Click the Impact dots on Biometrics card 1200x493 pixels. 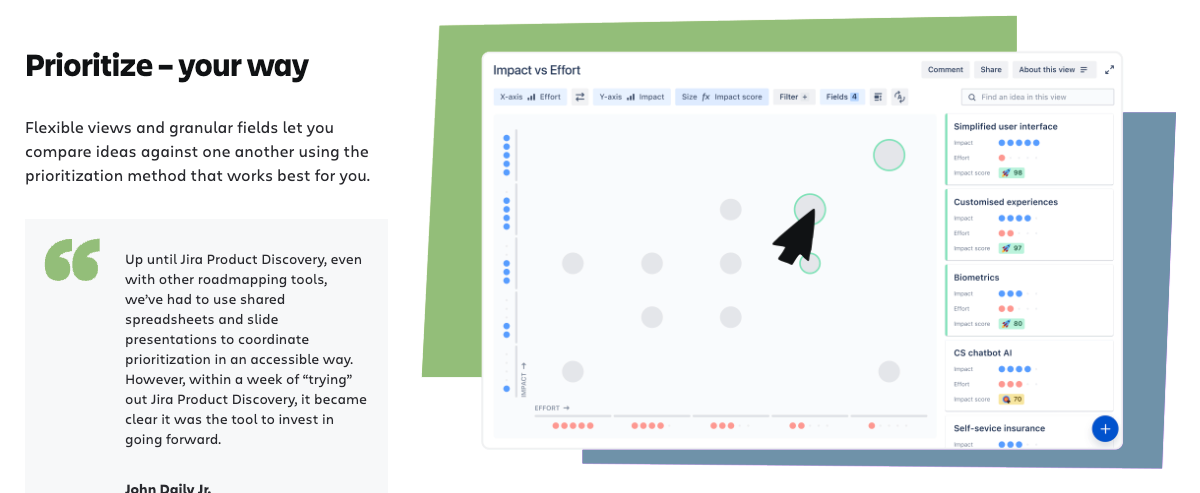pos(1019,294)
